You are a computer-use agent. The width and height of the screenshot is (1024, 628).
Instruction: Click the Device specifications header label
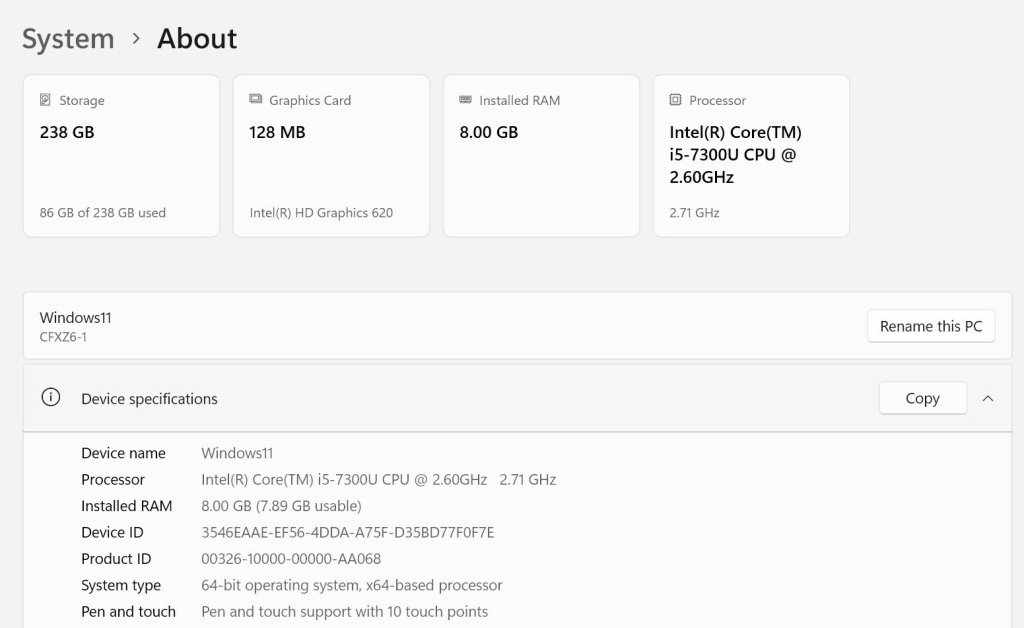tap(149, 399)
